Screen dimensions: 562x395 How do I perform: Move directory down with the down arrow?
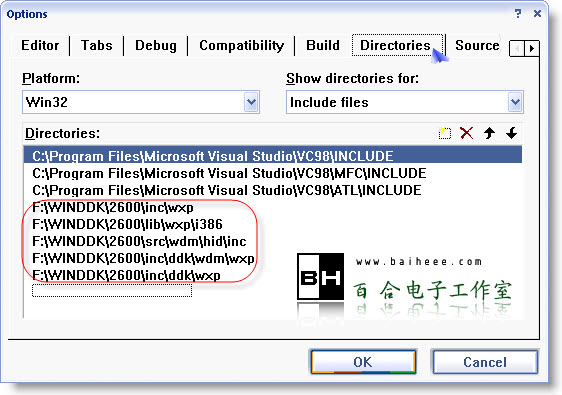coord(511,133)
